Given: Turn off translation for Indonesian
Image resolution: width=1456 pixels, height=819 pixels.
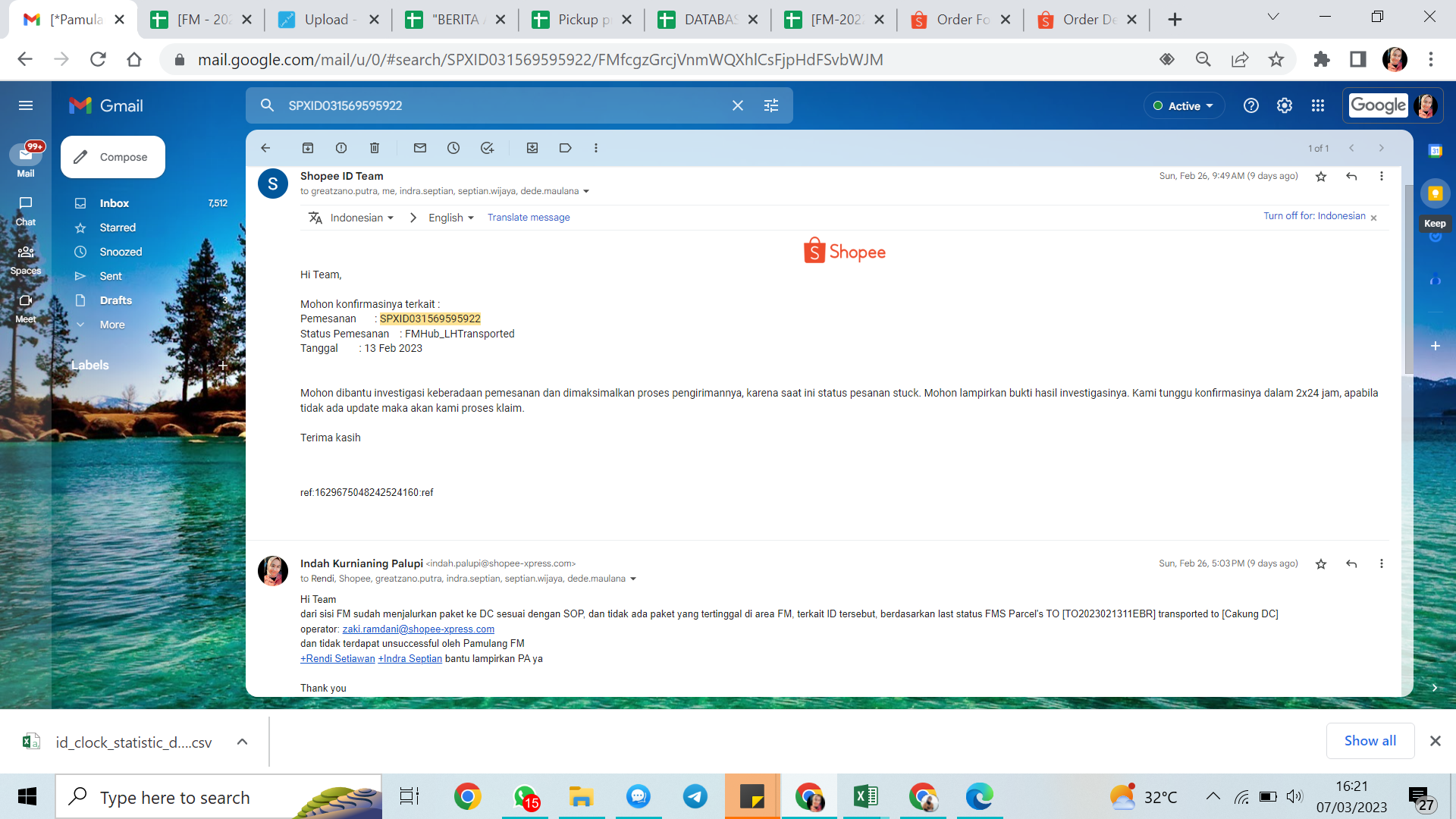Looking at the screenshot, I should point(1314,216).
